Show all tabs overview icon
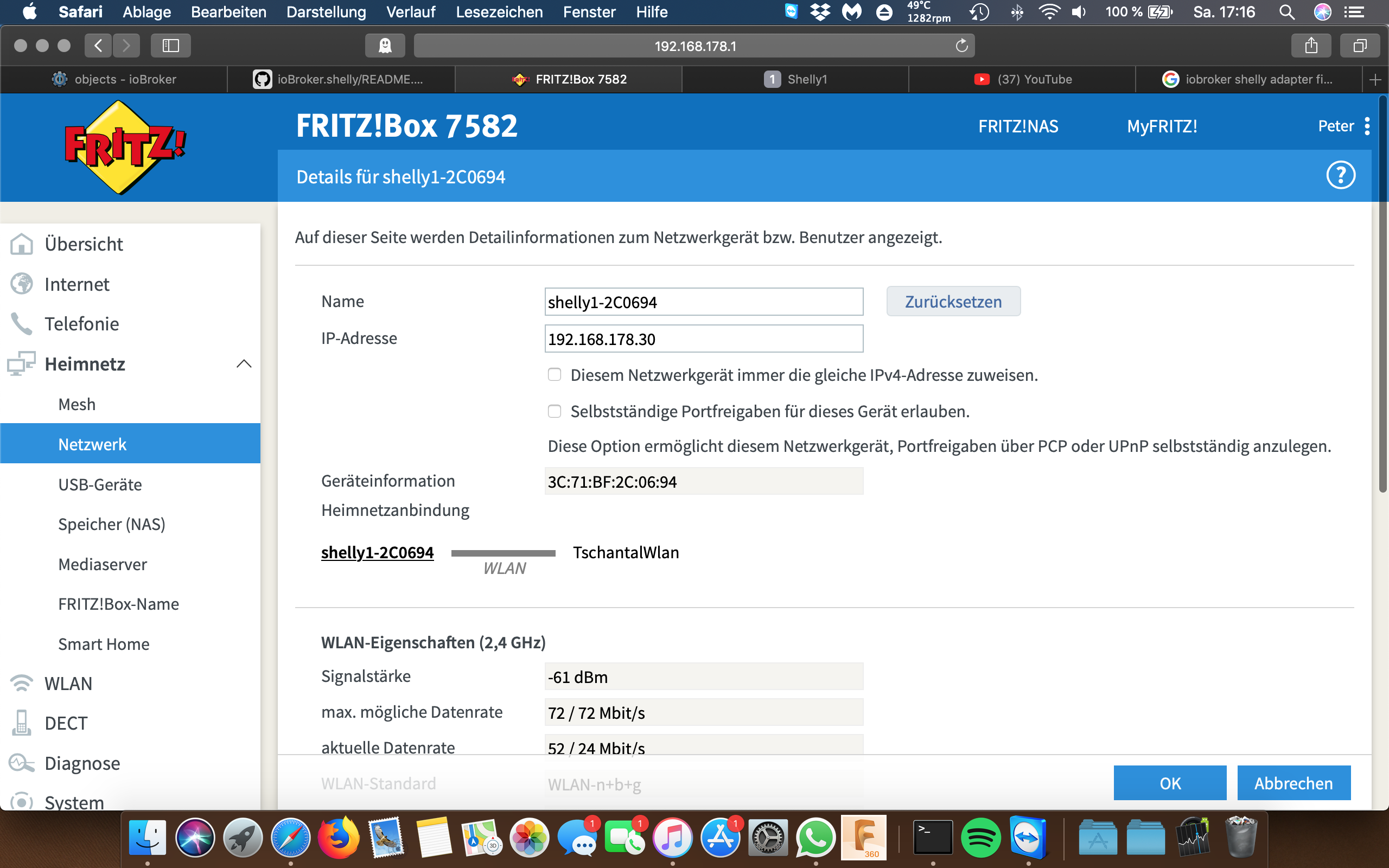This screenshot has height=868, width=1389. [x=1359, y=46]
